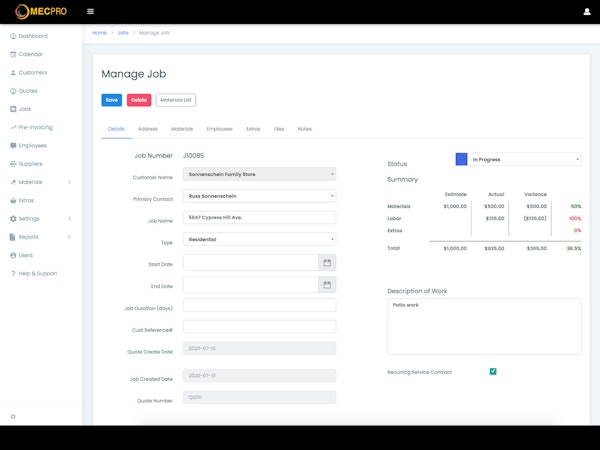Viewport: 600px width, 450px height.
Task: Click the gear icon at sidebar bottom
Action: pos(12,416)
